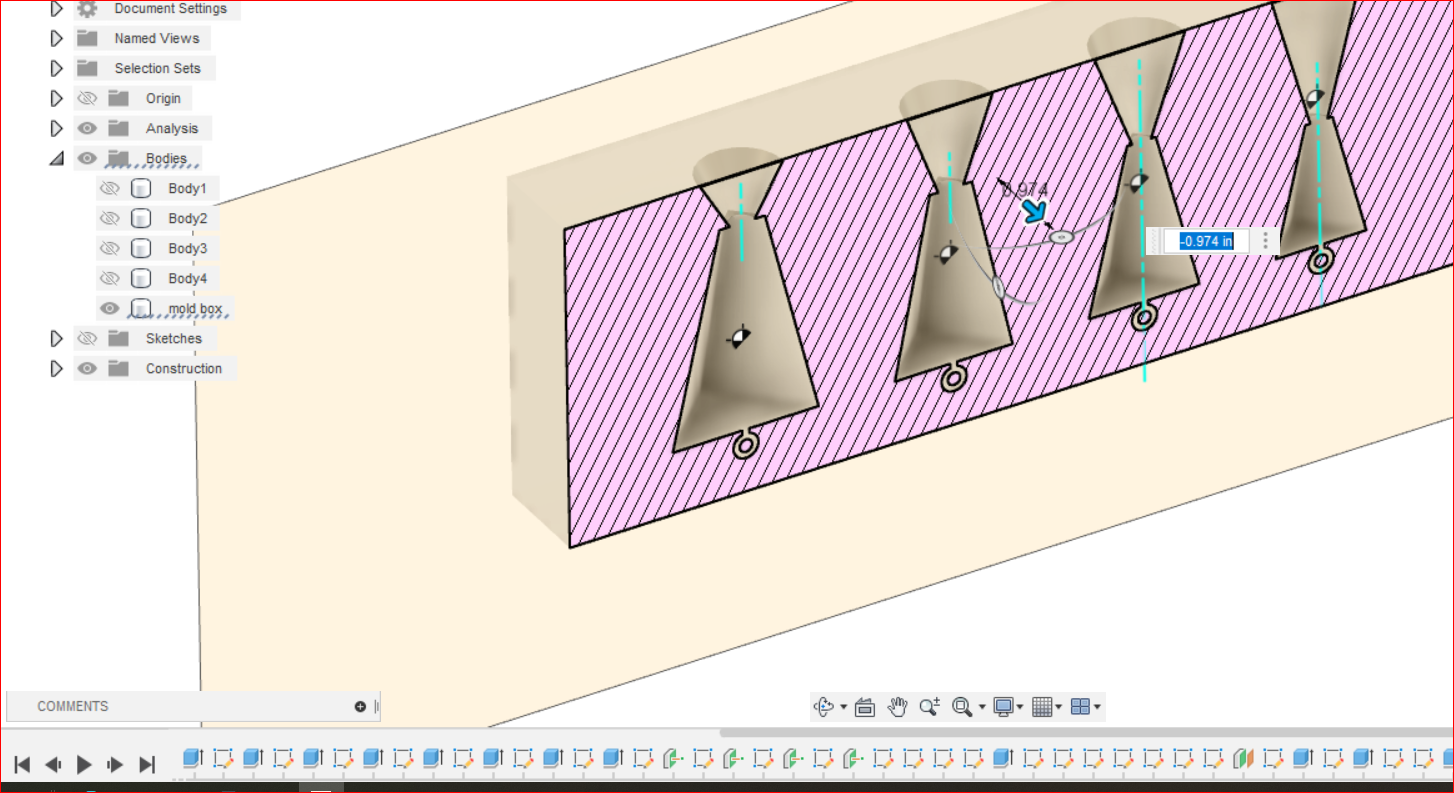Viewport: 1454px width, 793px height.
Task: Select the Orbit tool in the navigation bar
Action: coord(822,706)
